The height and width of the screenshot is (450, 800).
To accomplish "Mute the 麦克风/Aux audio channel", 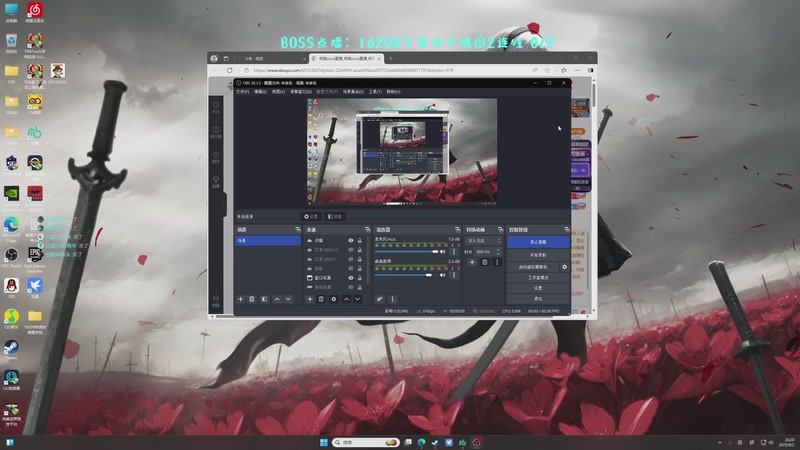I will click(x=442, y=252).
